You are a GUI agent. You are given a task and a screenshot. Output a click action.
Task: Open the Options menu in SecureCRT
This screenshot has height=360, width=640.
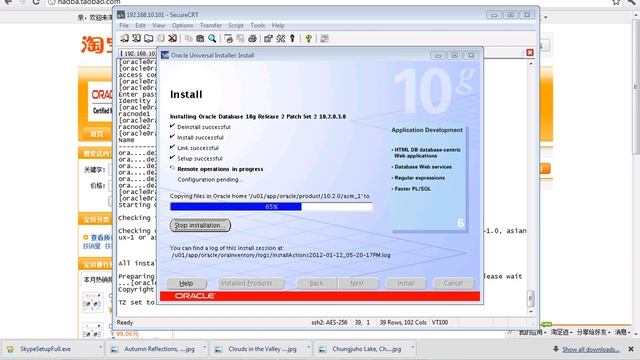pyautogui.click(x=182, y=25)
